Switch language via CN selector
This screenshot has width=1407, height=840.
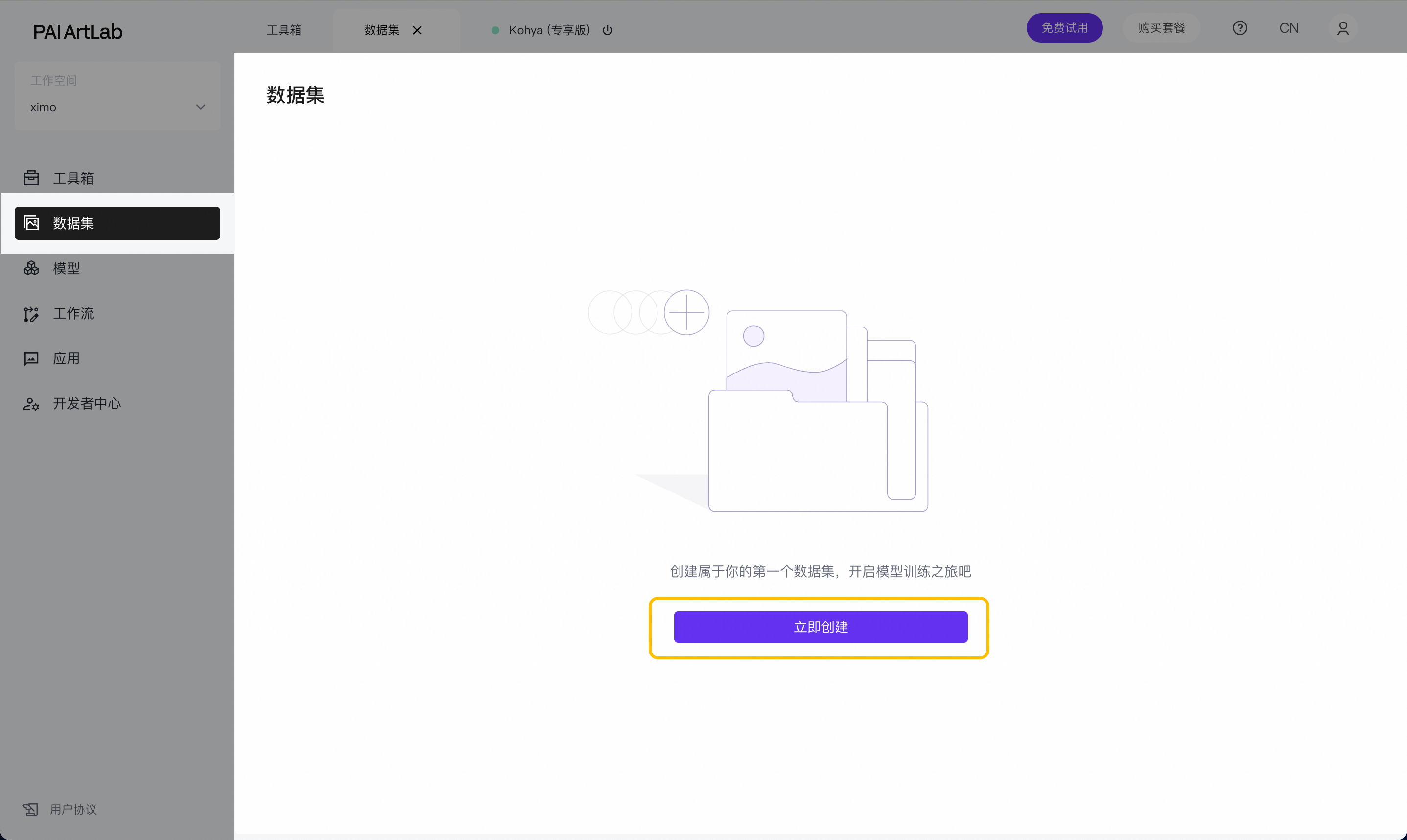pos(1289,28)
